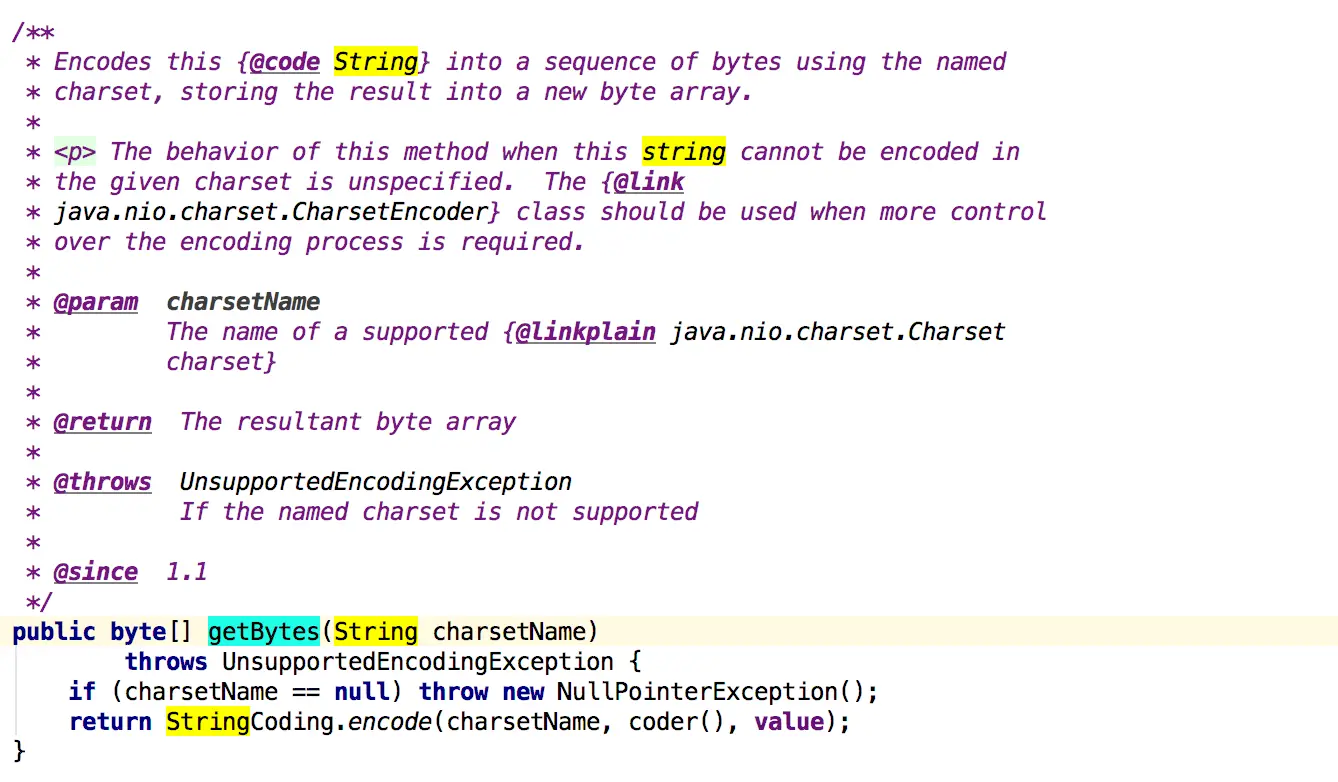
Task: Click the @throws Javadoc tag
Action: click(x=103, y=482)
